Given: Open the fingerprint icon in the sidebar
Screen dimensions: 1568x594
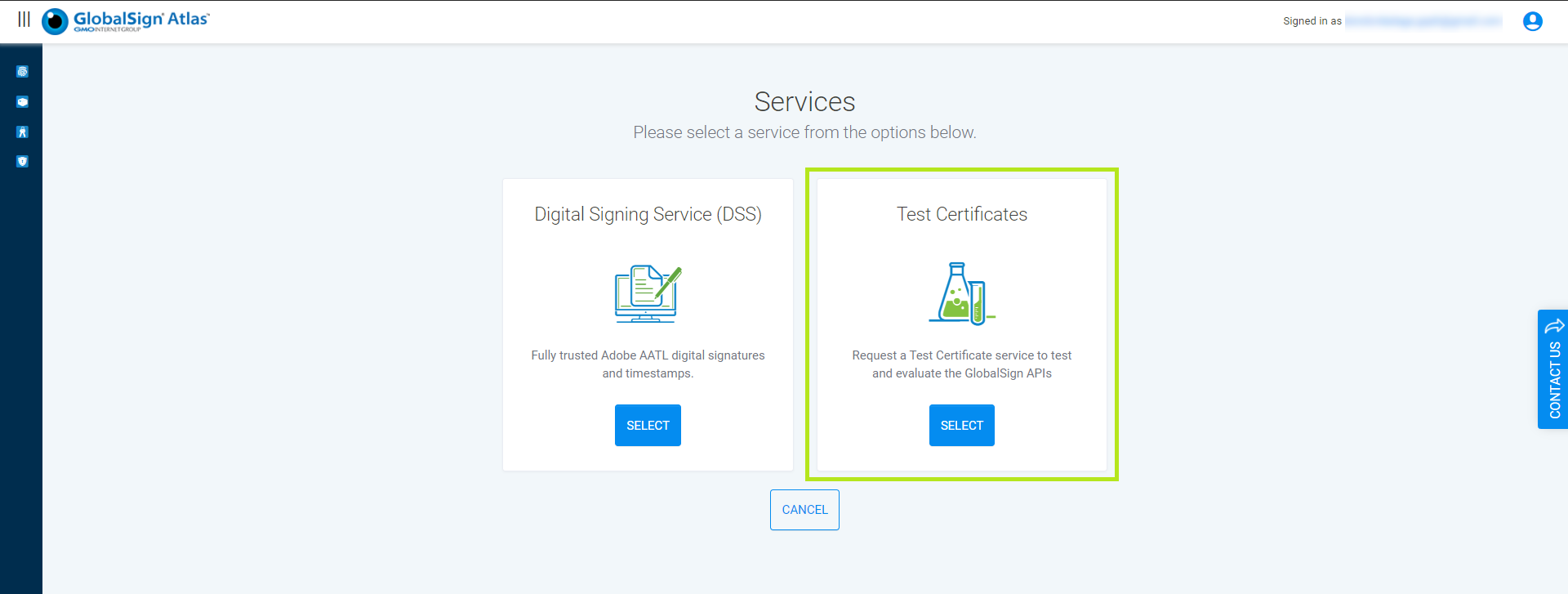Looking at the screenshot, I should pyautogui.click(x=22, y=72).
